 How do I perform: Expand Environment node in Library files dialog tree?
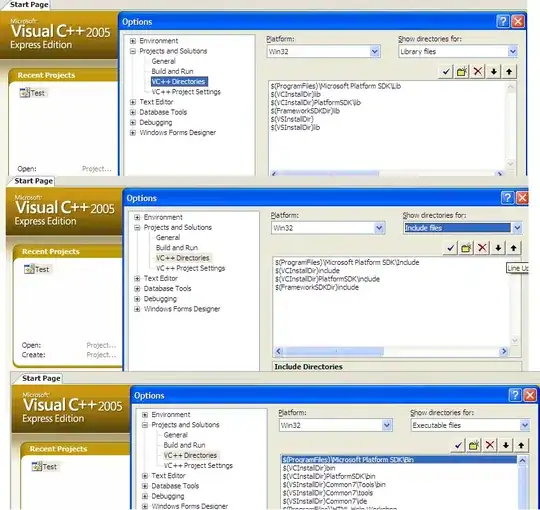click(133, 41)
